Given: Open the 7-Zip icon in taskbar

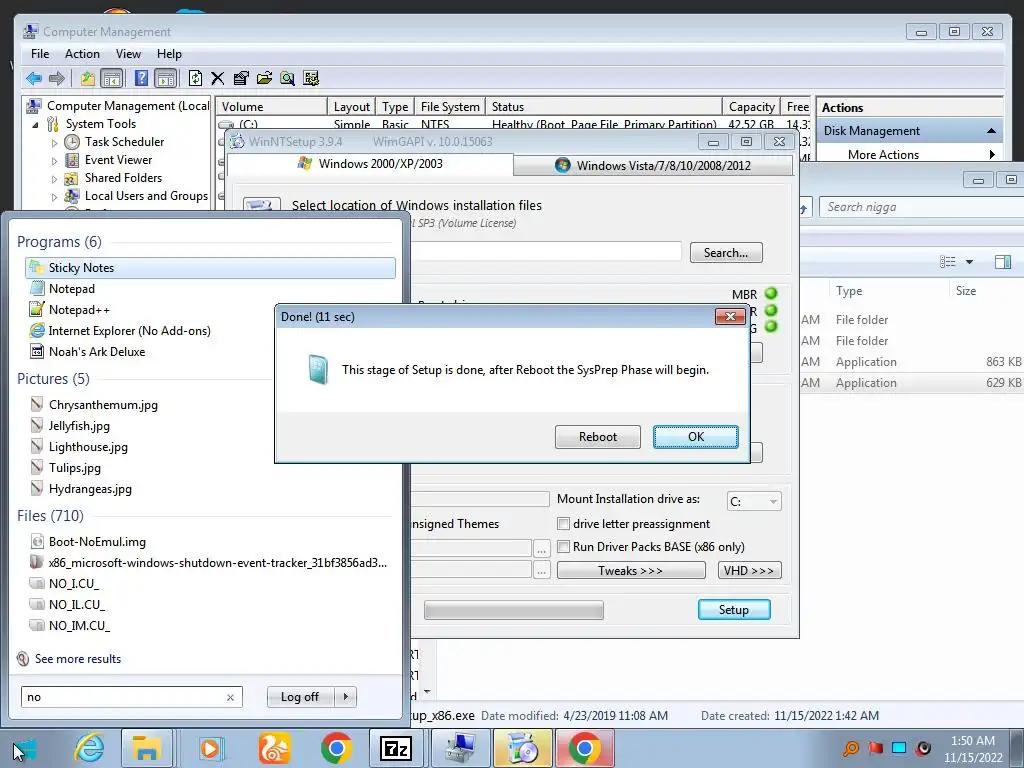Looking at the screenshot, I should 396,748.
